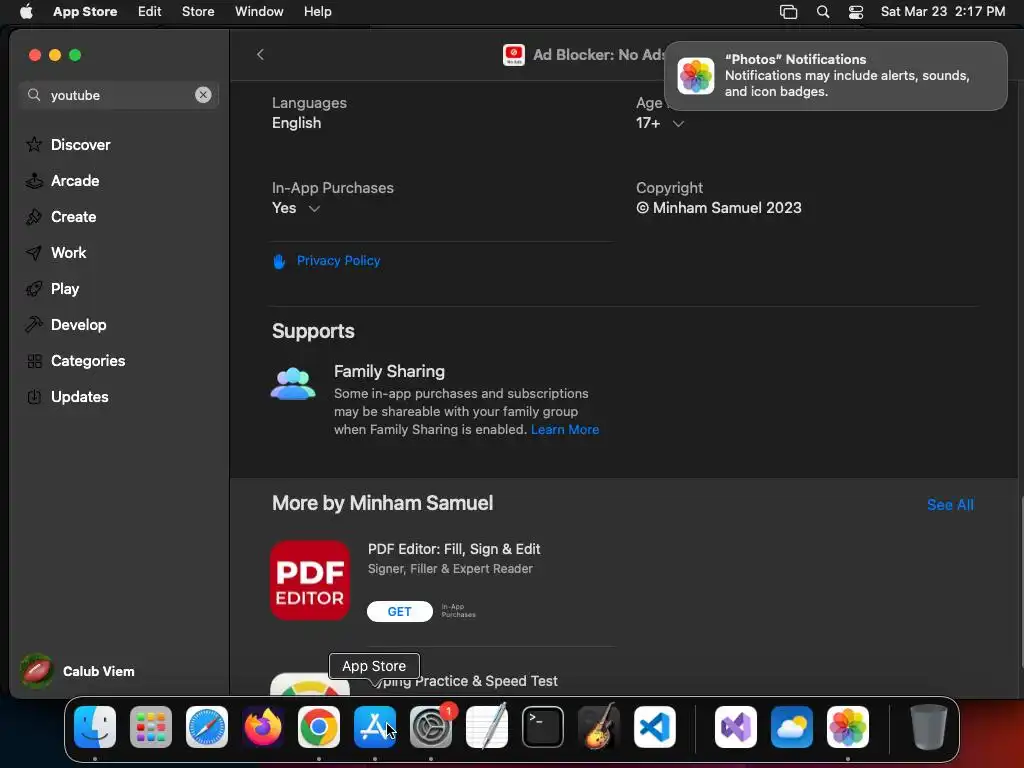Open the Updates section

pyautogui.click(x=79, y=396)
